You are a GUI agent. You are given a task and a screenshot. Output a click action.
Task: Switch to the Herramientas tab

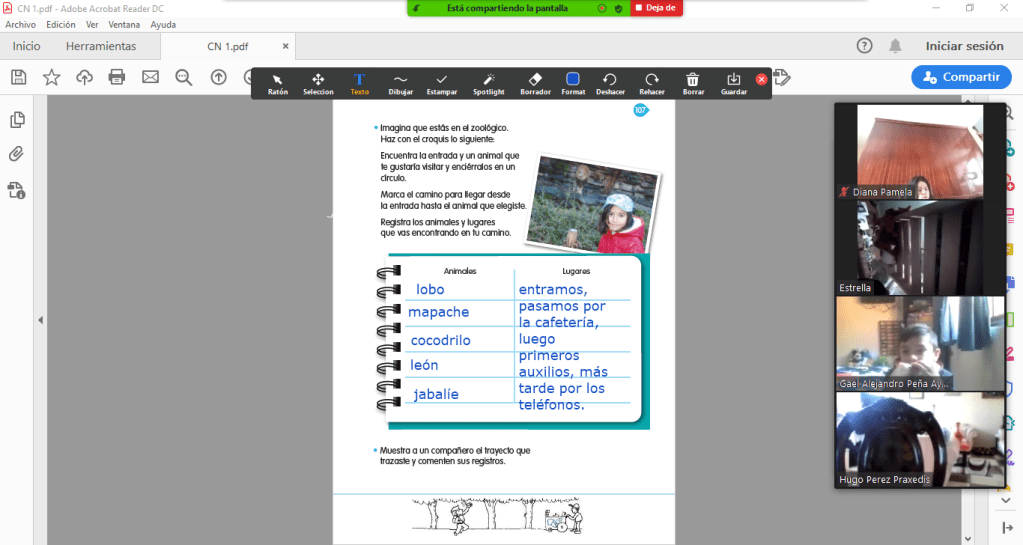coord(101,46)
